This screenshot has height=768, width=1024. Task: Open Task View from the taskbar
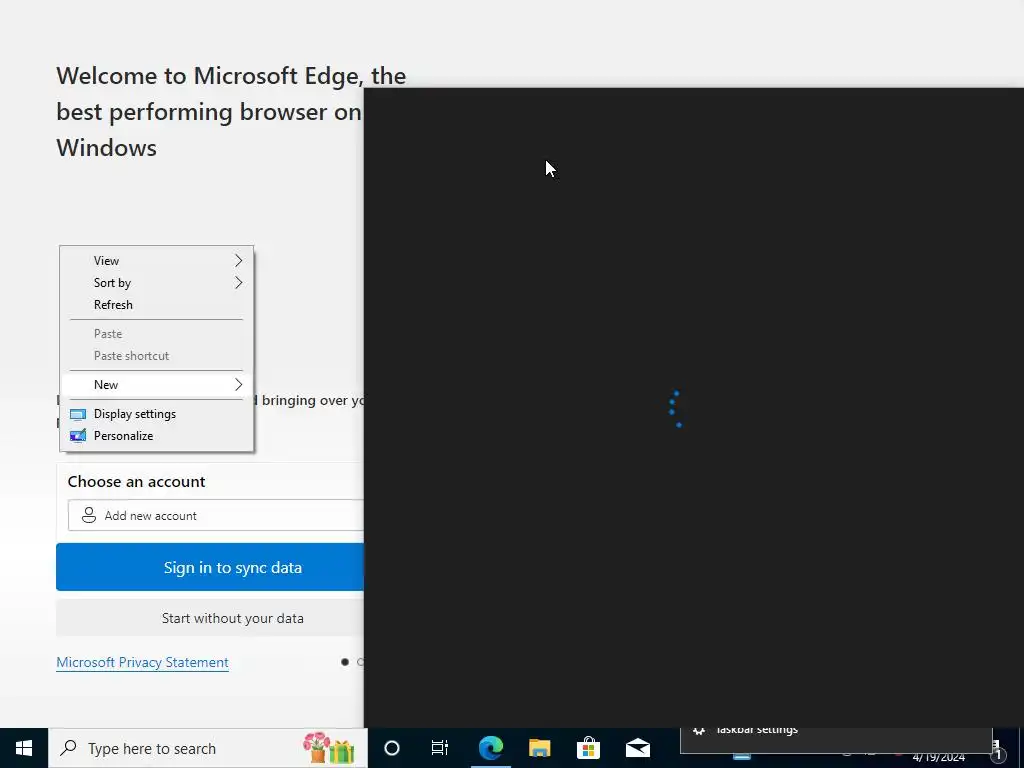point(440,748)
